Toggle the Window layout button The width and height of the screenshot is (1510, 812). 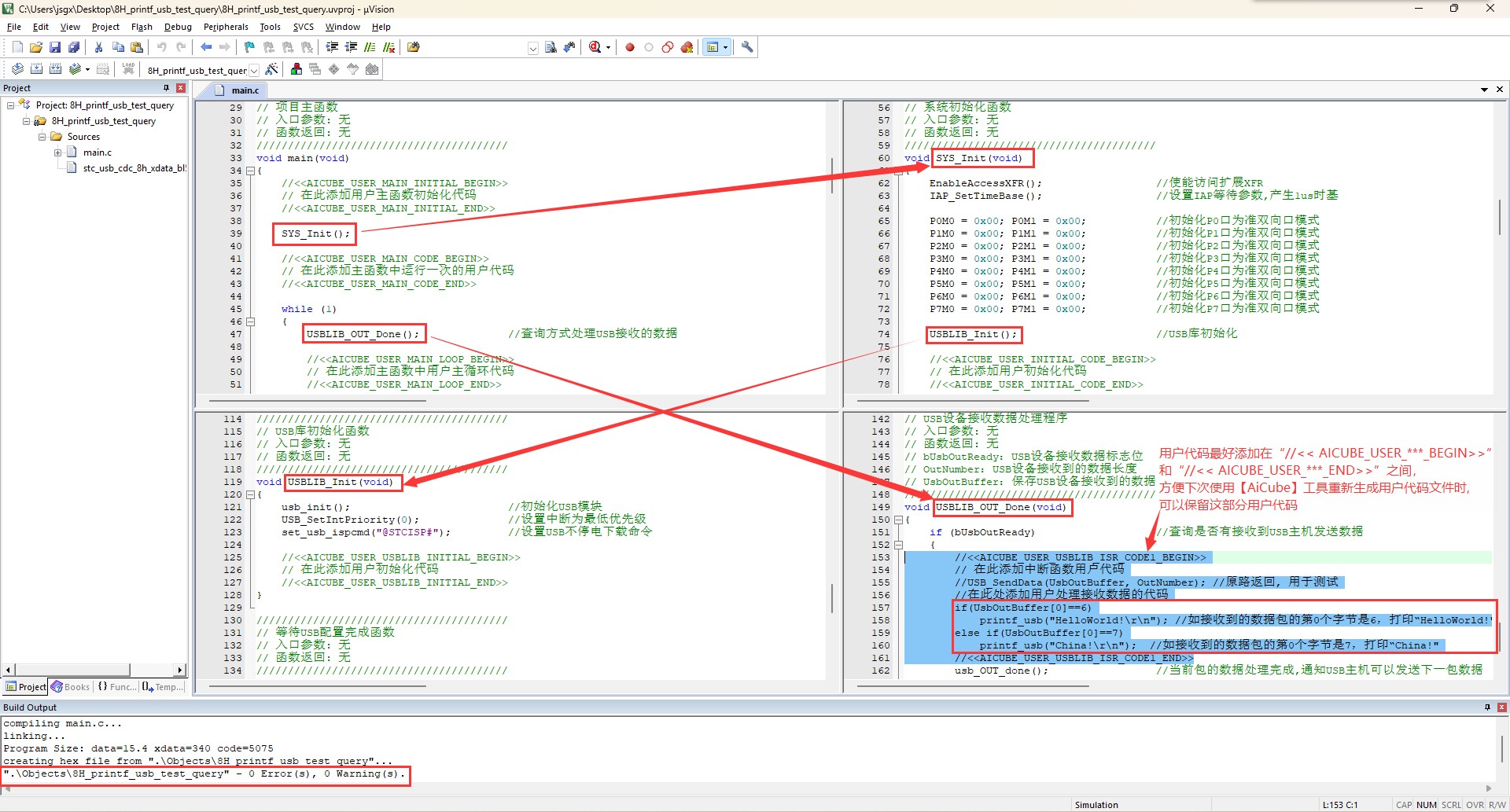click(x=713, y=47)
